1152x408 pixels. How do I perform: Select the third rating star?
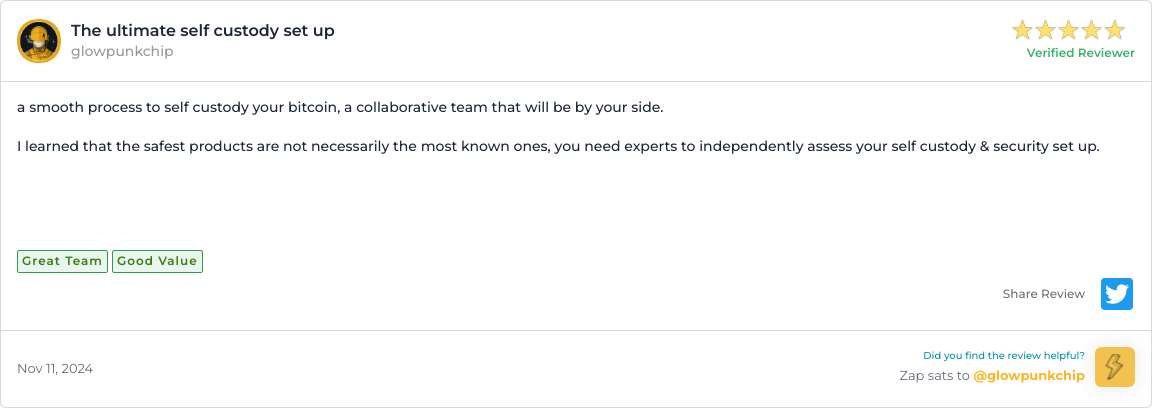(1069, 30)
